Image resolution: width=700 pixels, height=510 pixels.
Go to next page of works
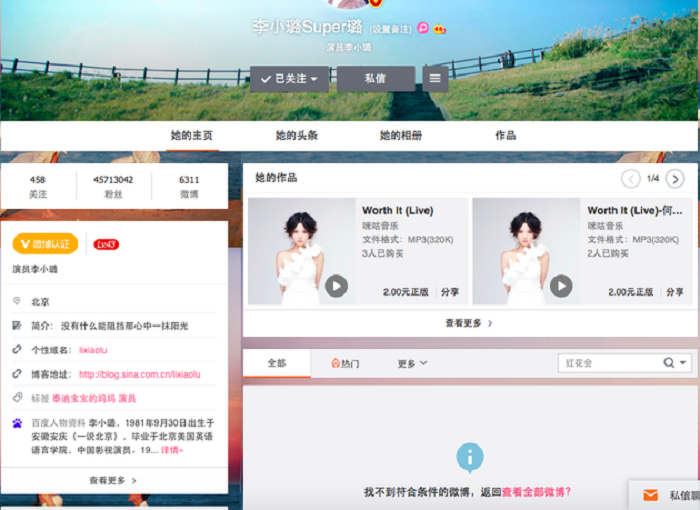coord(675,179)
